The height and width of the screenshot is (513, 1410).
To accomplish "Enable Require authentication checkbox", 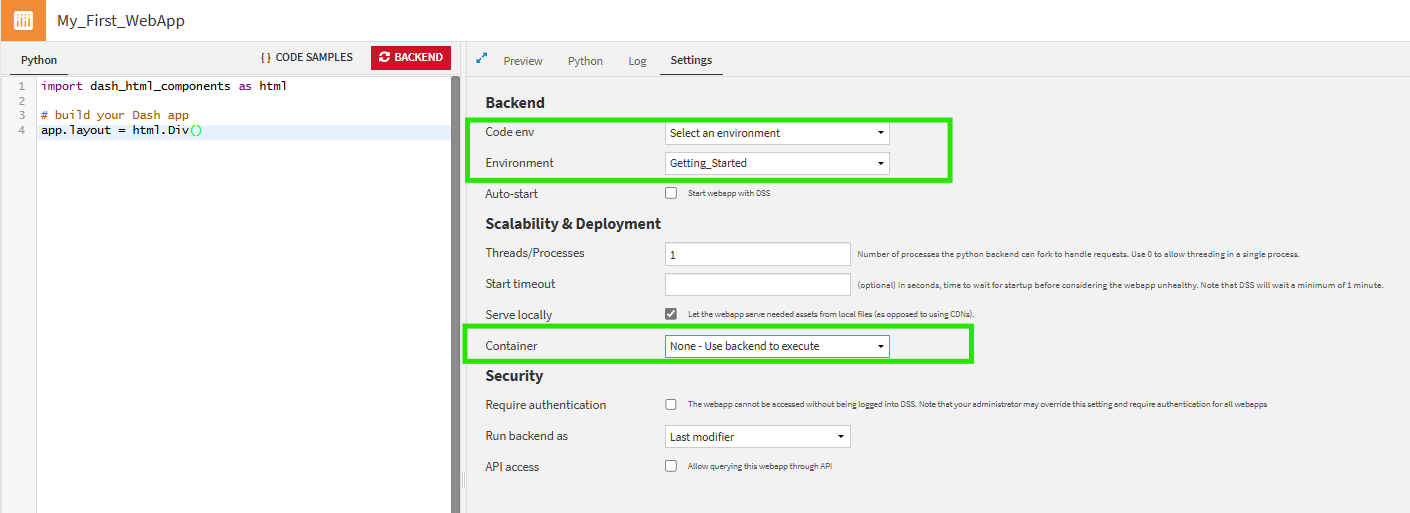I will (x=671, y=405).
